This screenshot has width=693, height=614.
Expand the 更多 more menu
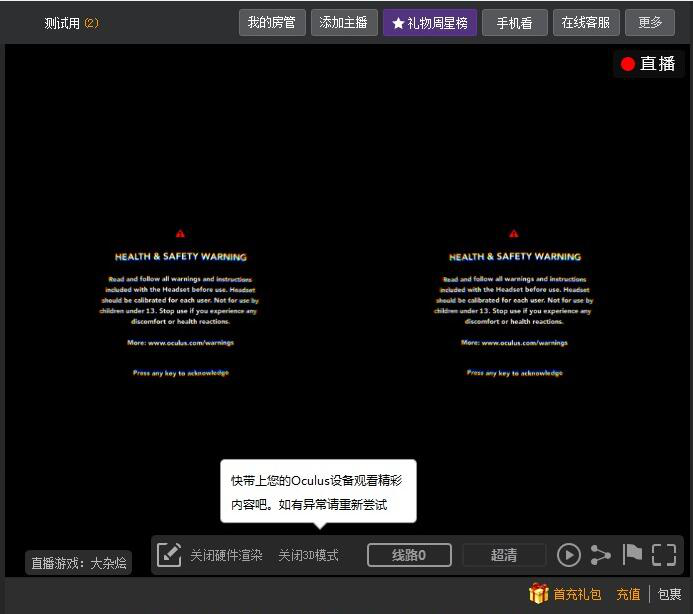[x=650, y=23]
